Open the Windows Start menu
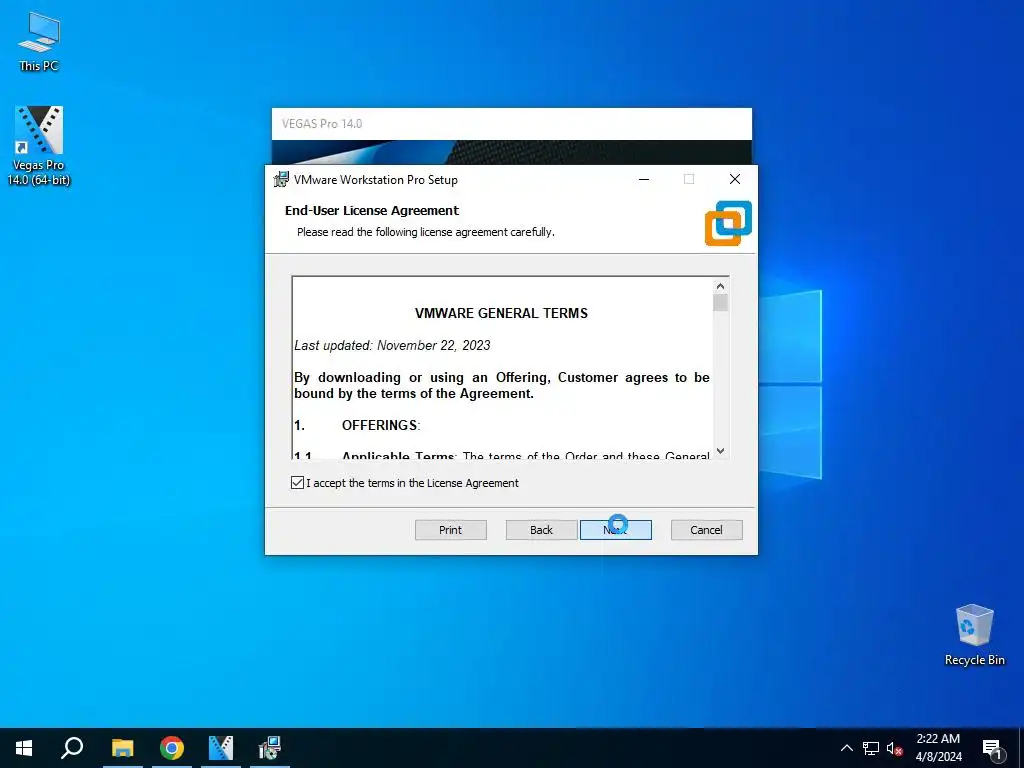 point(24,748)
